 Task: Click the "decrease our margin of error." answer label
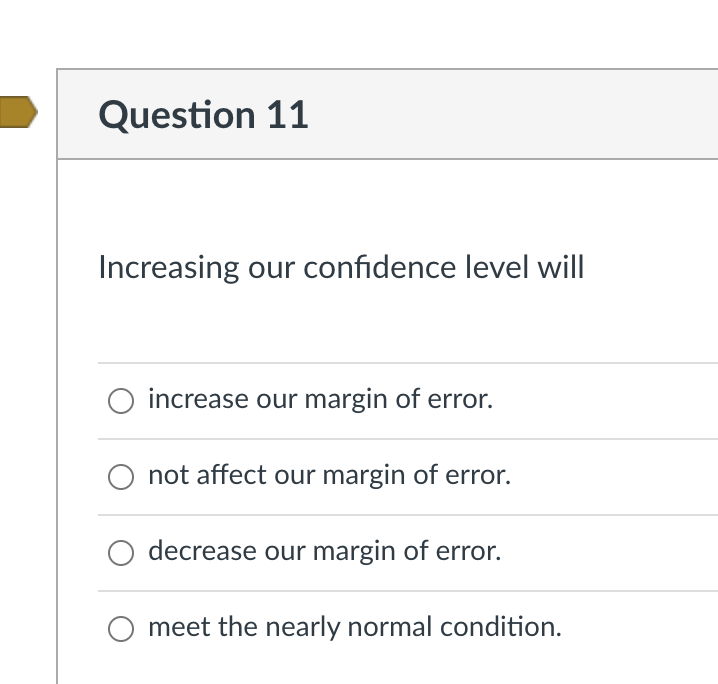[324, 551]
